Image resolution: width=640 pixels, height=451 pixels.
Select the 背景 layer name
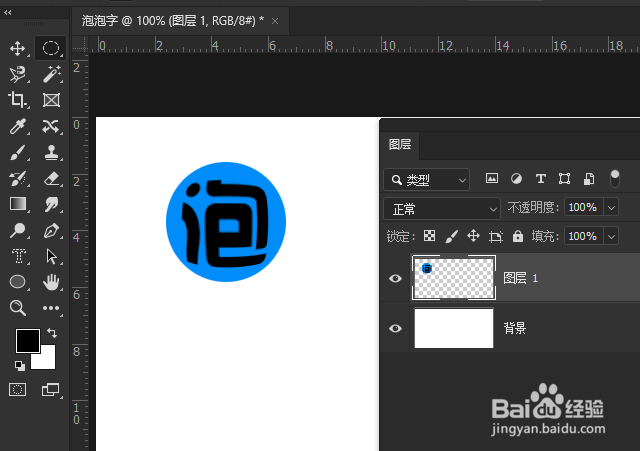[x=514, y=328]
